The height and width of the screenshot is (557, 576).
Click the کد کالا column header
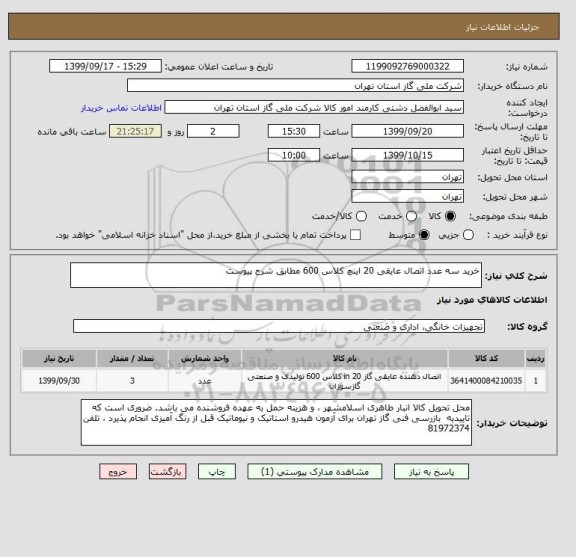[486, 358]
